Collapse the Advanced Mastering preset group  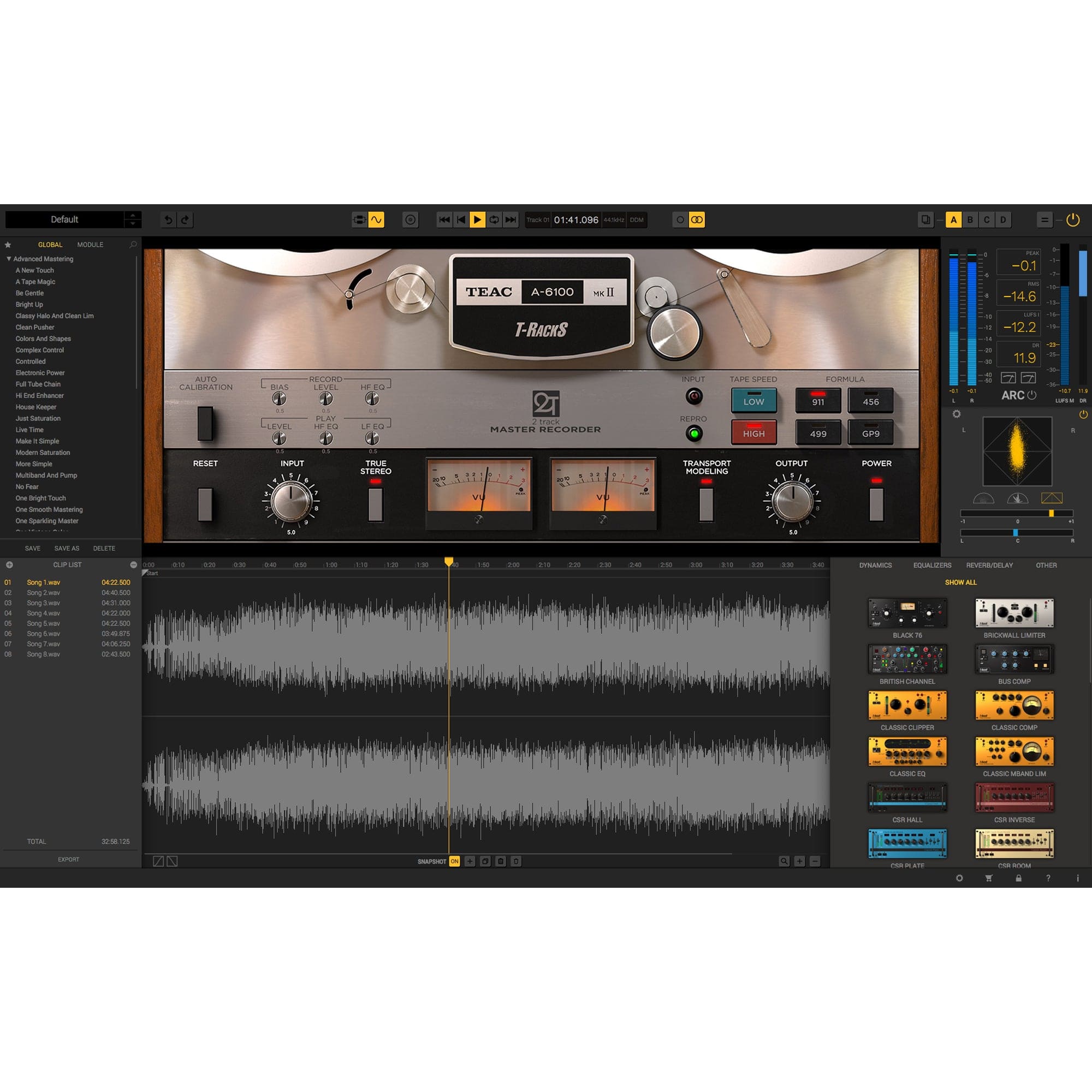(9, 259)
